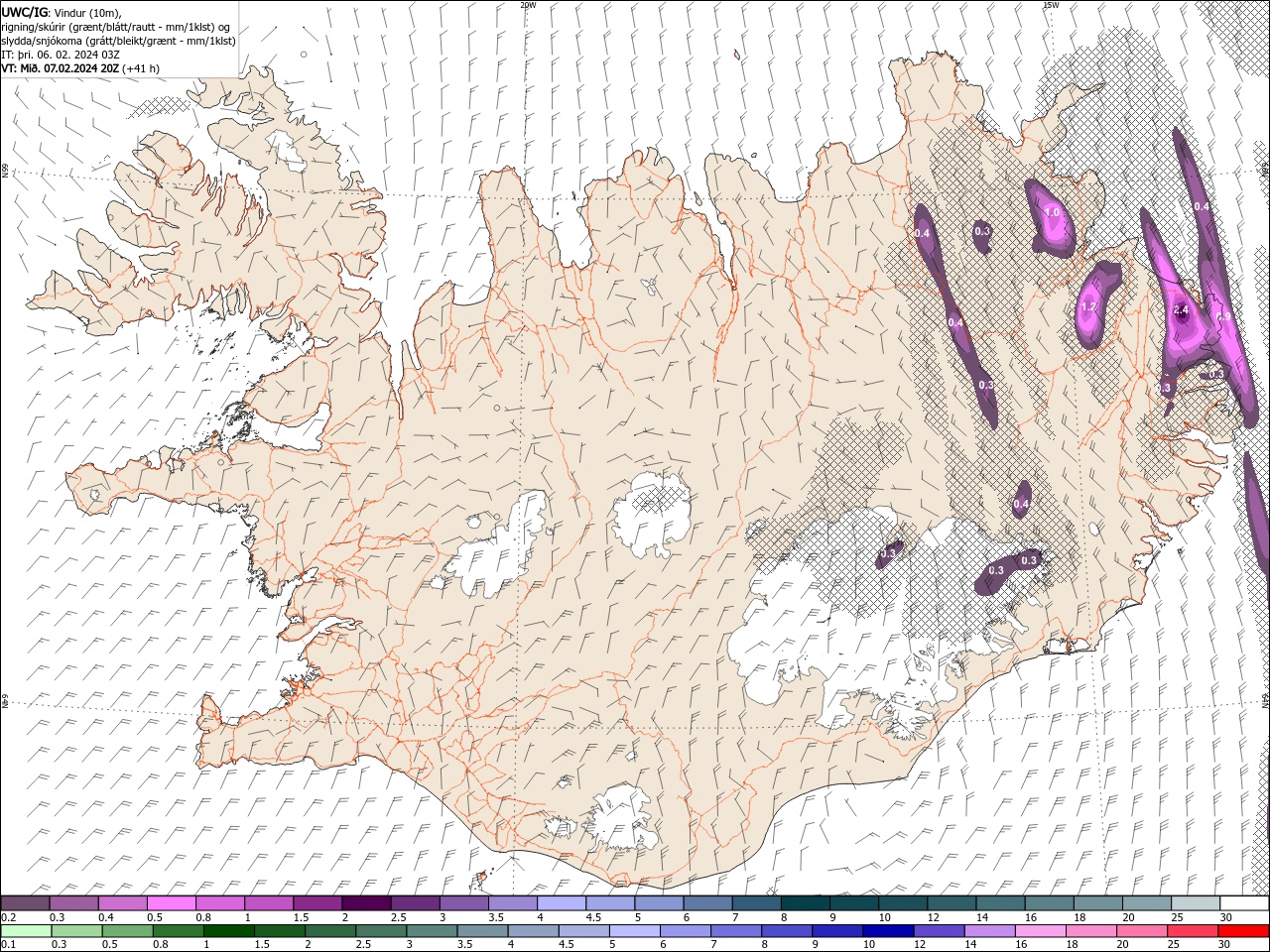Pick top legend swatch between 8 and 9
Viewport: 1270px width, 952px height.
[x=806, y=903]
